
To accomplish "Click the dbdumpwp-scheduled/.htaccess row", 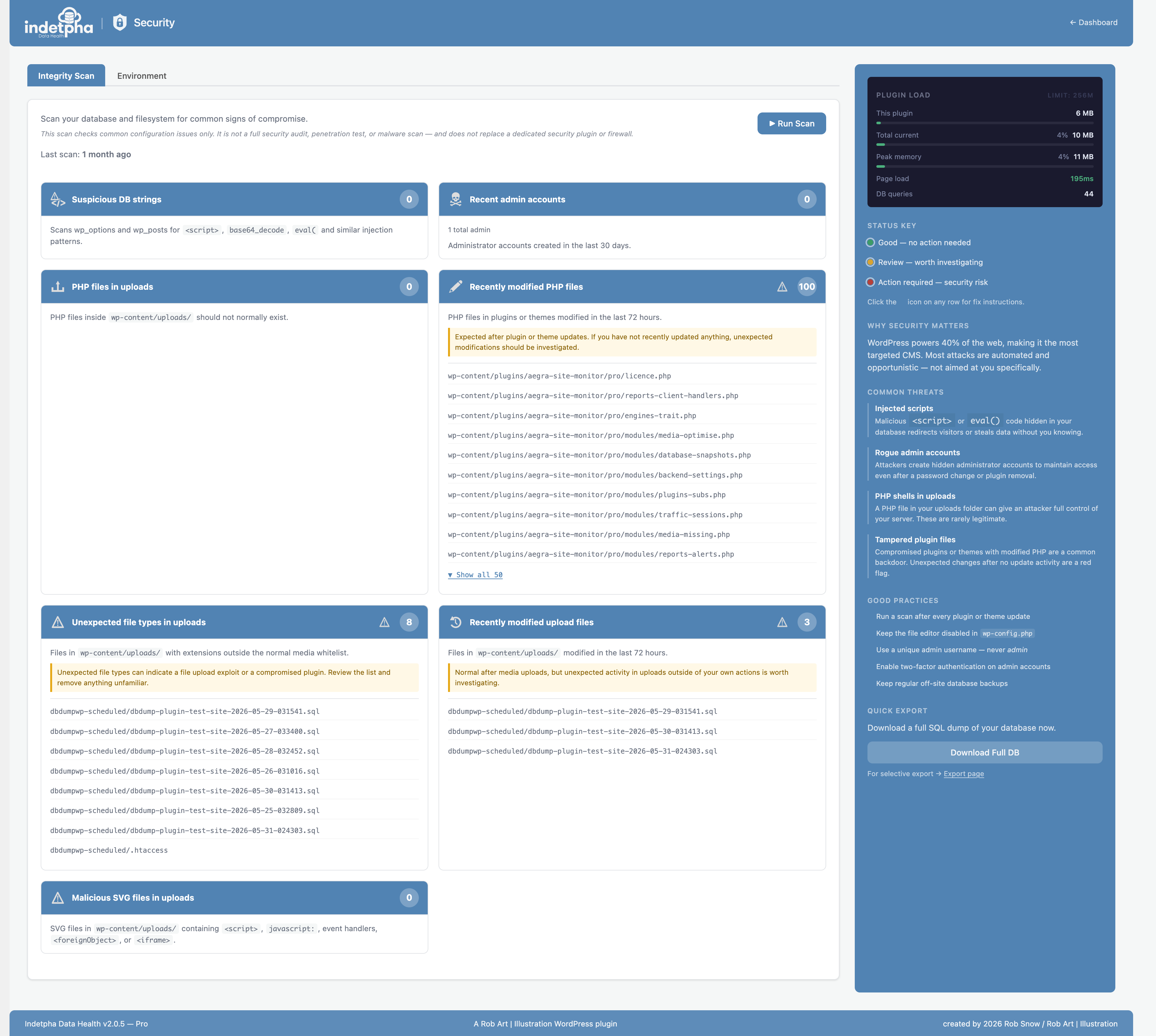I will (x=234, y=850).
